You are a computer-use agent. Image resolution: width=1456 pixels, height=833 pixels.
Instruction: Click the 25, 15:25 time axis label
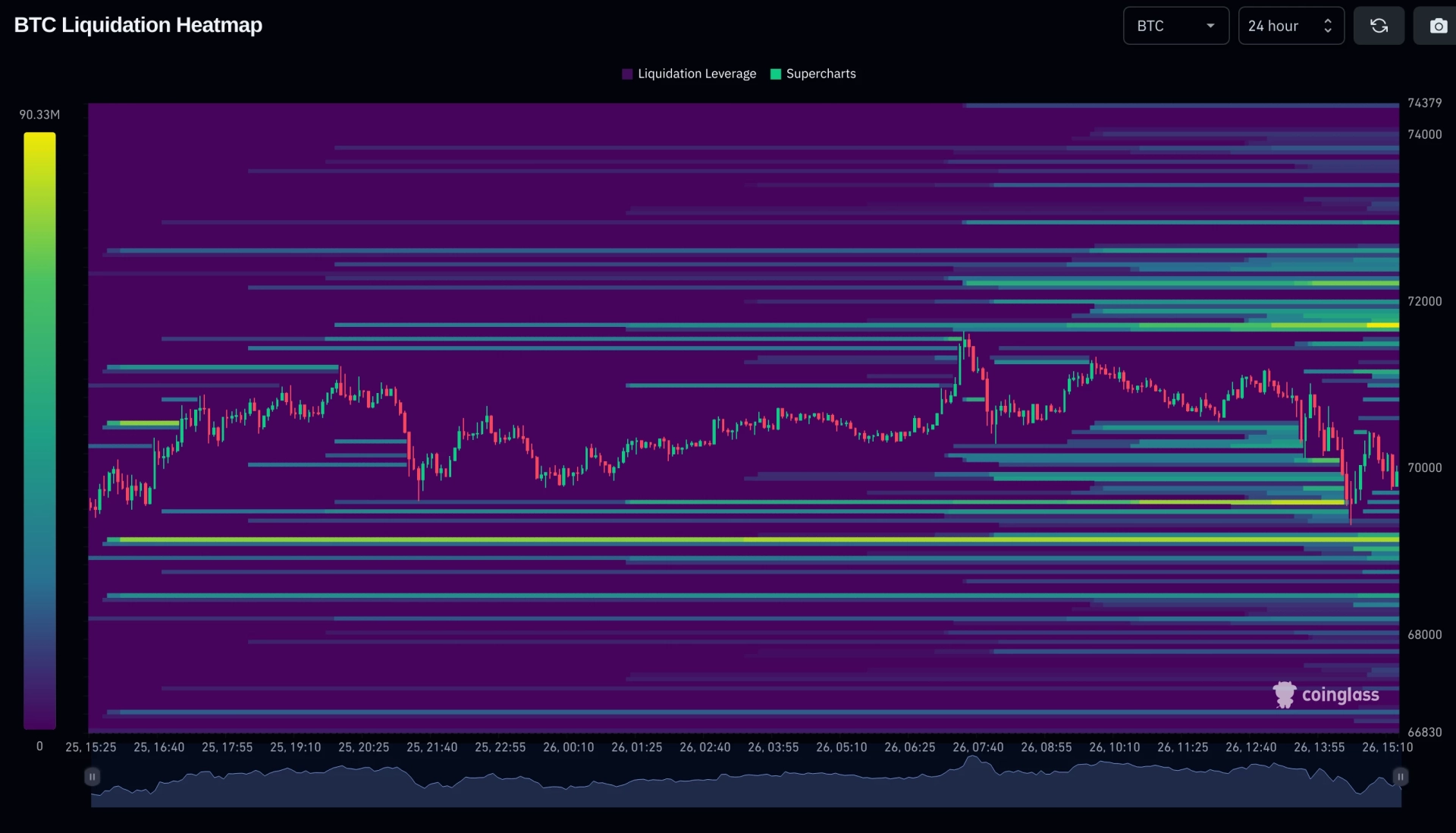(x=91, y=747)
